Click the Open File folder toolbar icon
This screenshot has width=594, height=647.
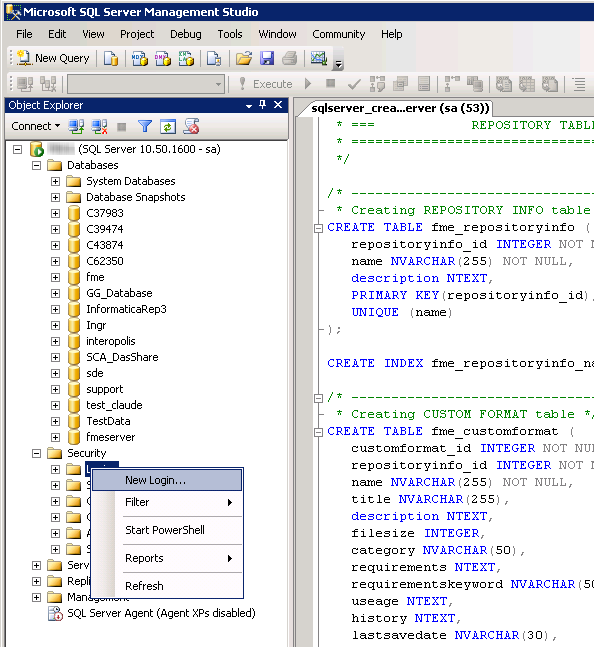tap(244, 58)
